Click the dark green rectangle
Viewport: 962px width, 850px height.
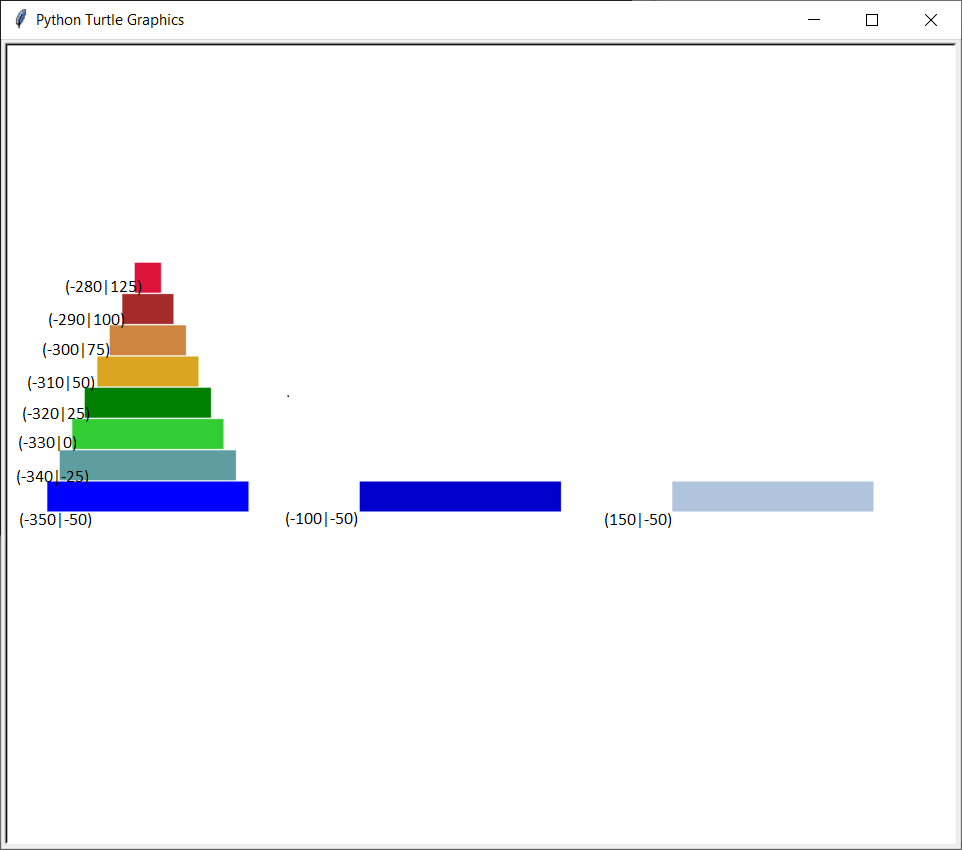point(150,402)
